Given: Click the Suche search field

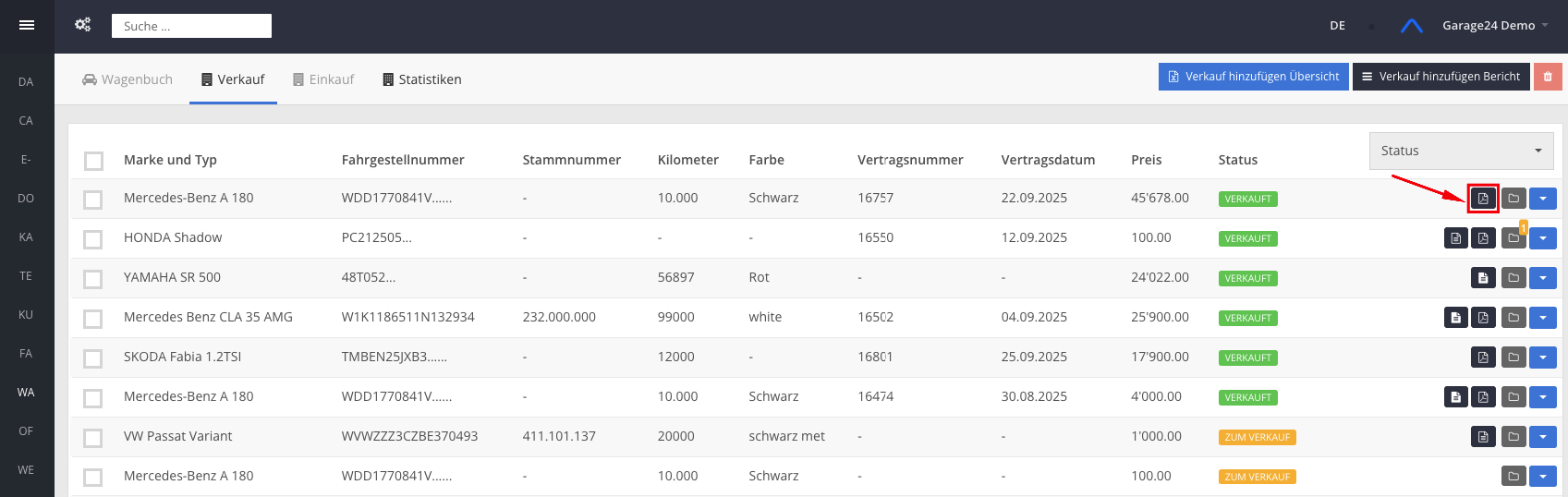Looking at the screenshot, I should tap(191, 26).
